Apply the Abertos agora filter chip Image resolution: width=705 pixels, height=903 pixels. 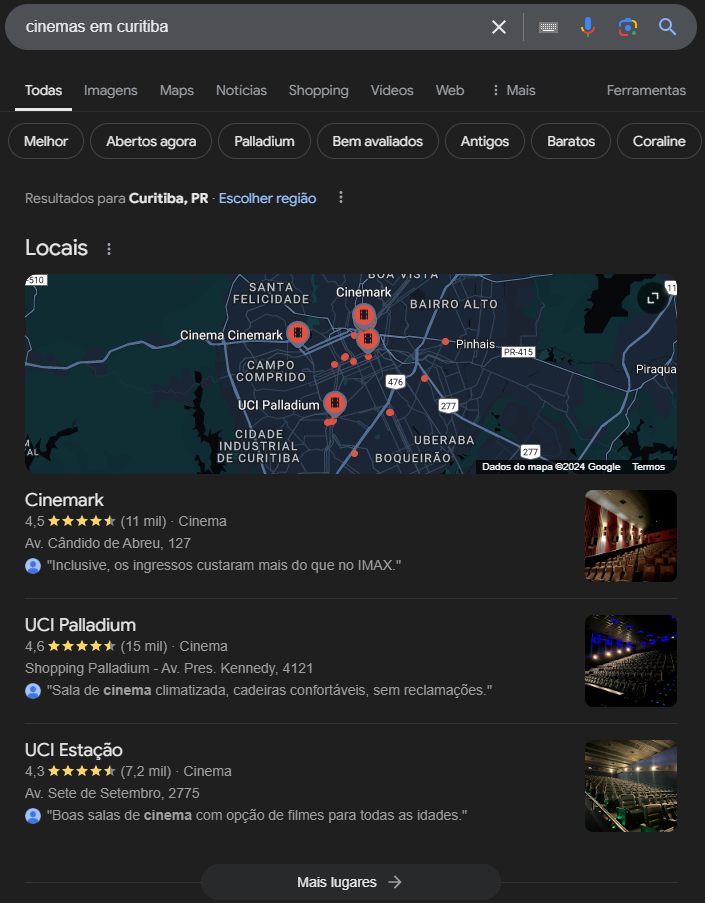pyautogui.click(x=151, y=141)
